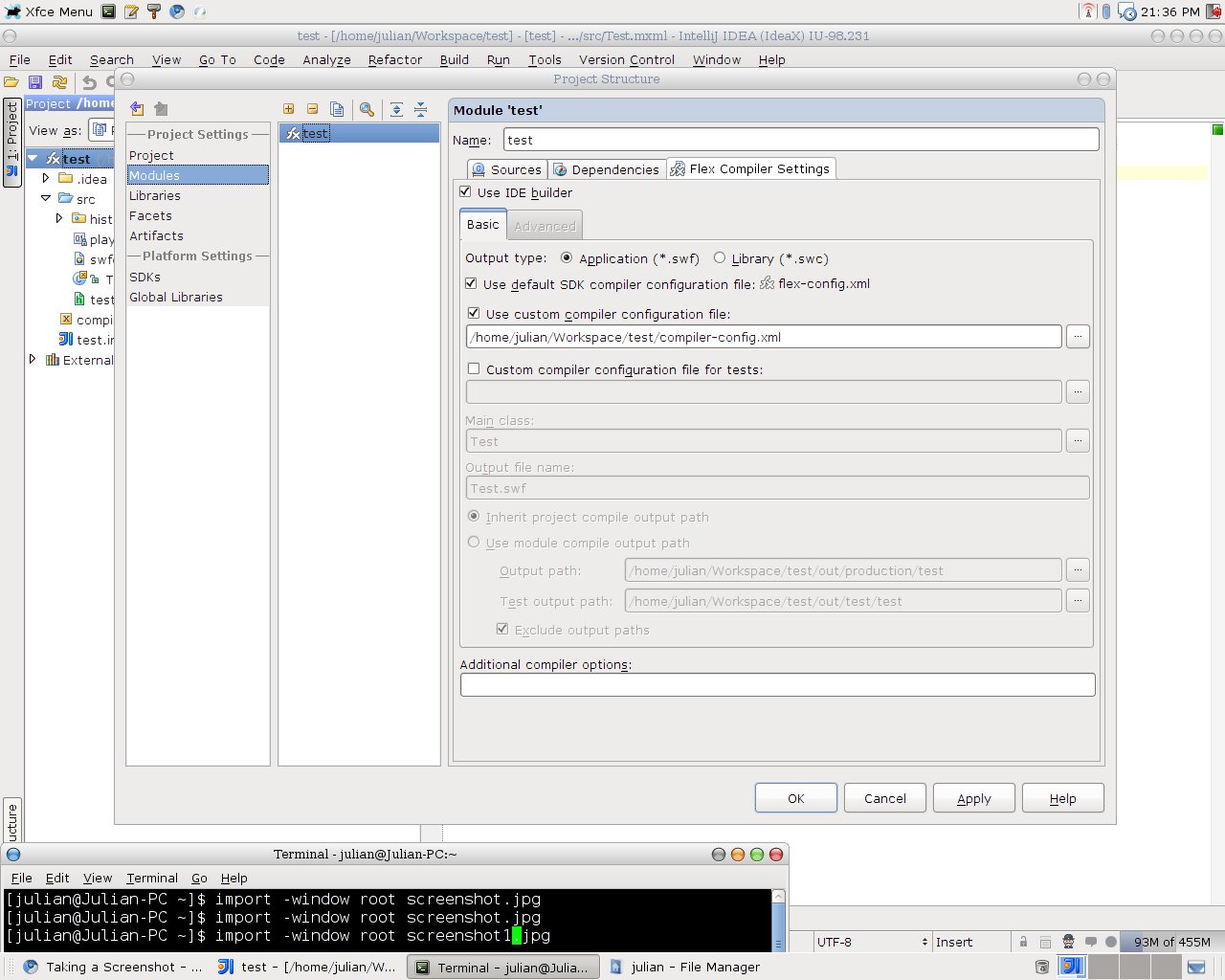
Task: Expand the .idea folder in project tree
Action: coord(46,178)
